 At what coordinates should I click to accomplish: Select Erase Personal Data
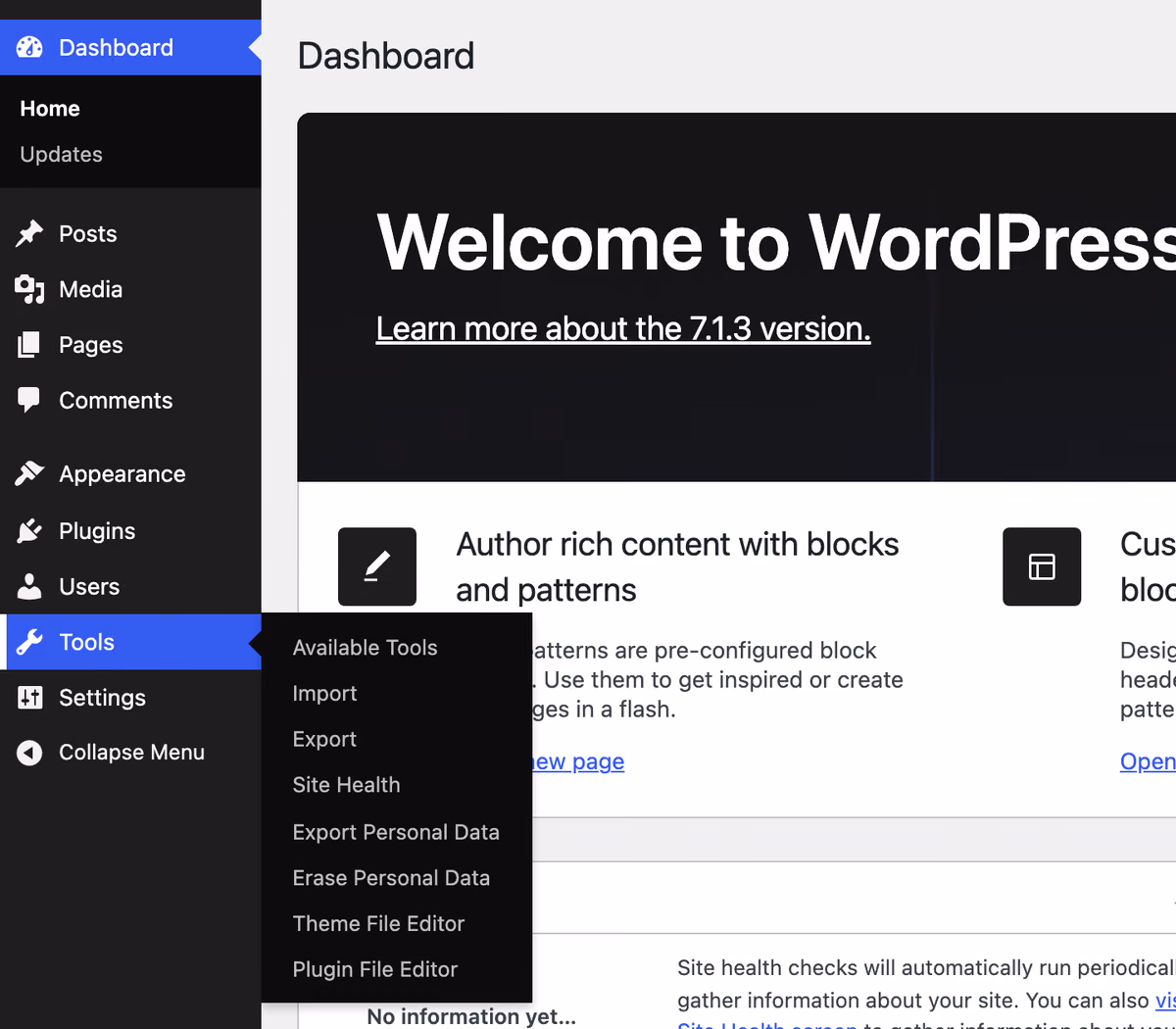(391, 878)
